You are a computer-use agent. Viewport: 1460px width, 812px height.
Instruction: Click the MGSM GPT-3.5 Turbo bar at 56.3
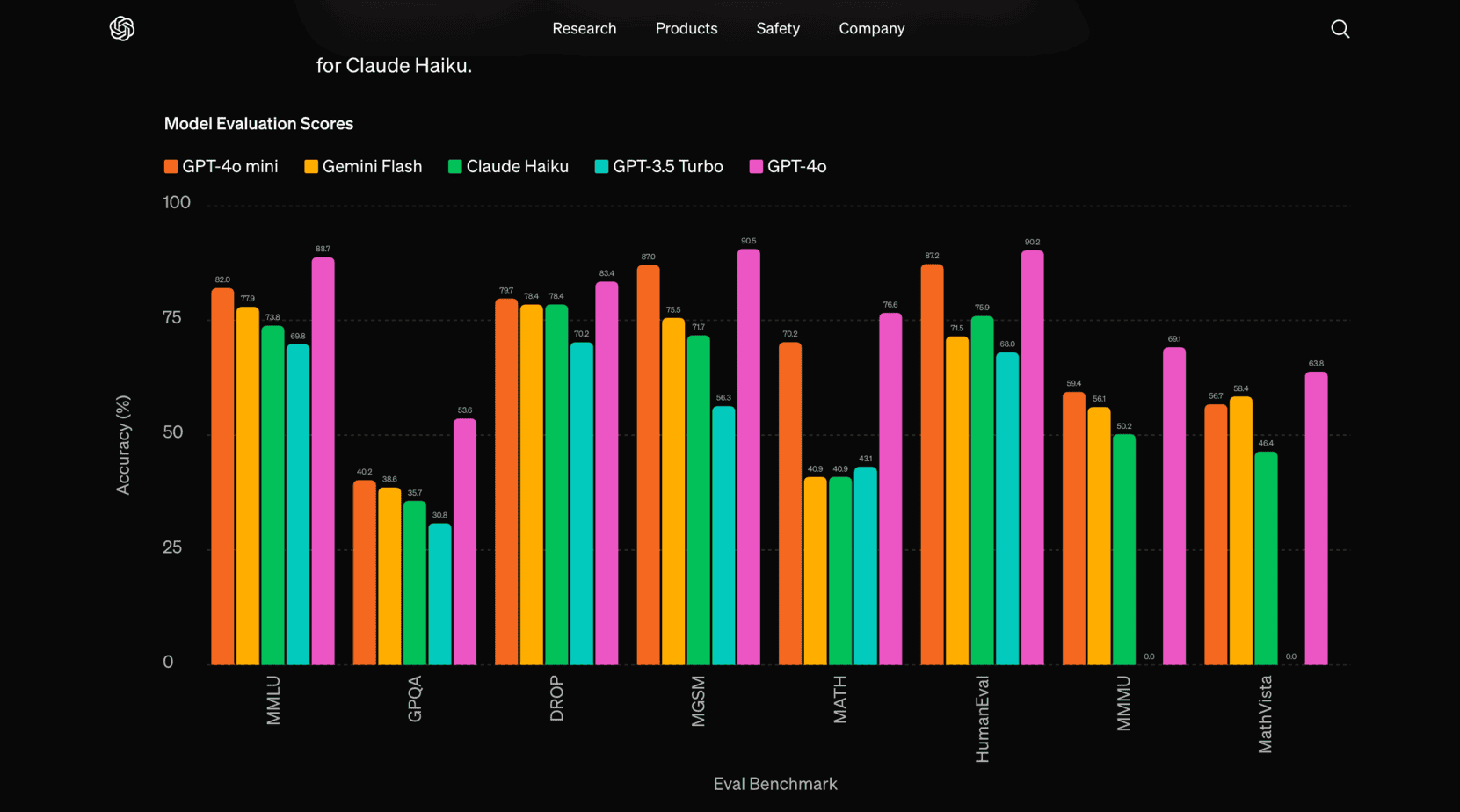click(723, 535)
